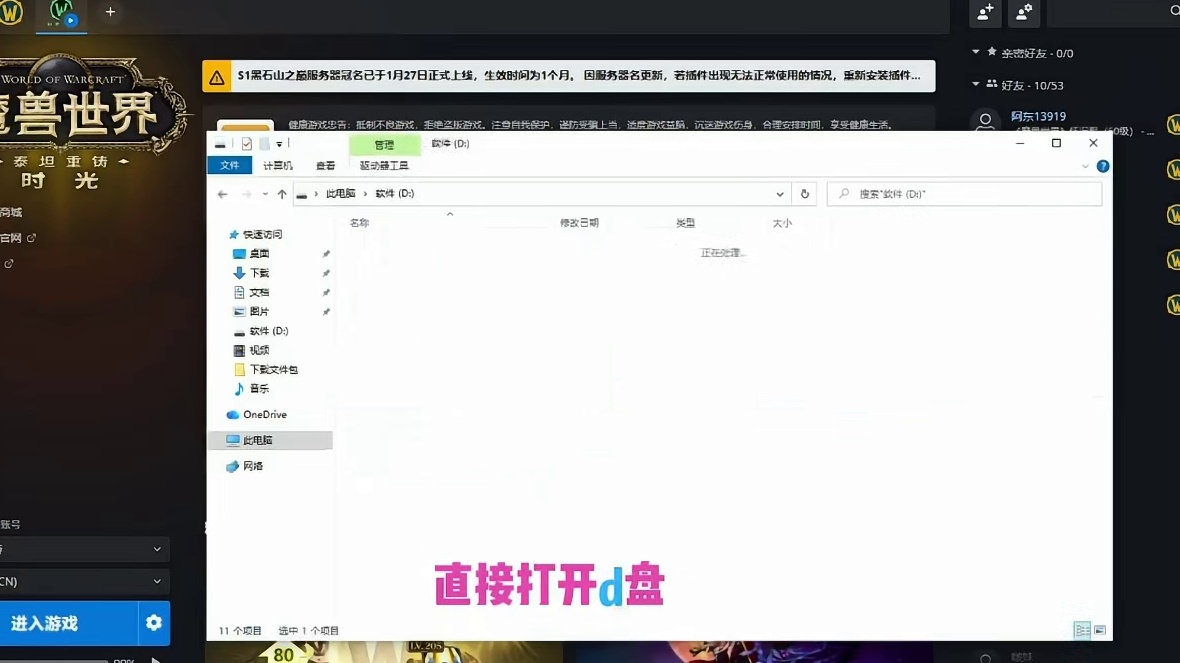Click the up-one-level arrow in Explorer
The image size is (1180, 663).
pos(283,193)
